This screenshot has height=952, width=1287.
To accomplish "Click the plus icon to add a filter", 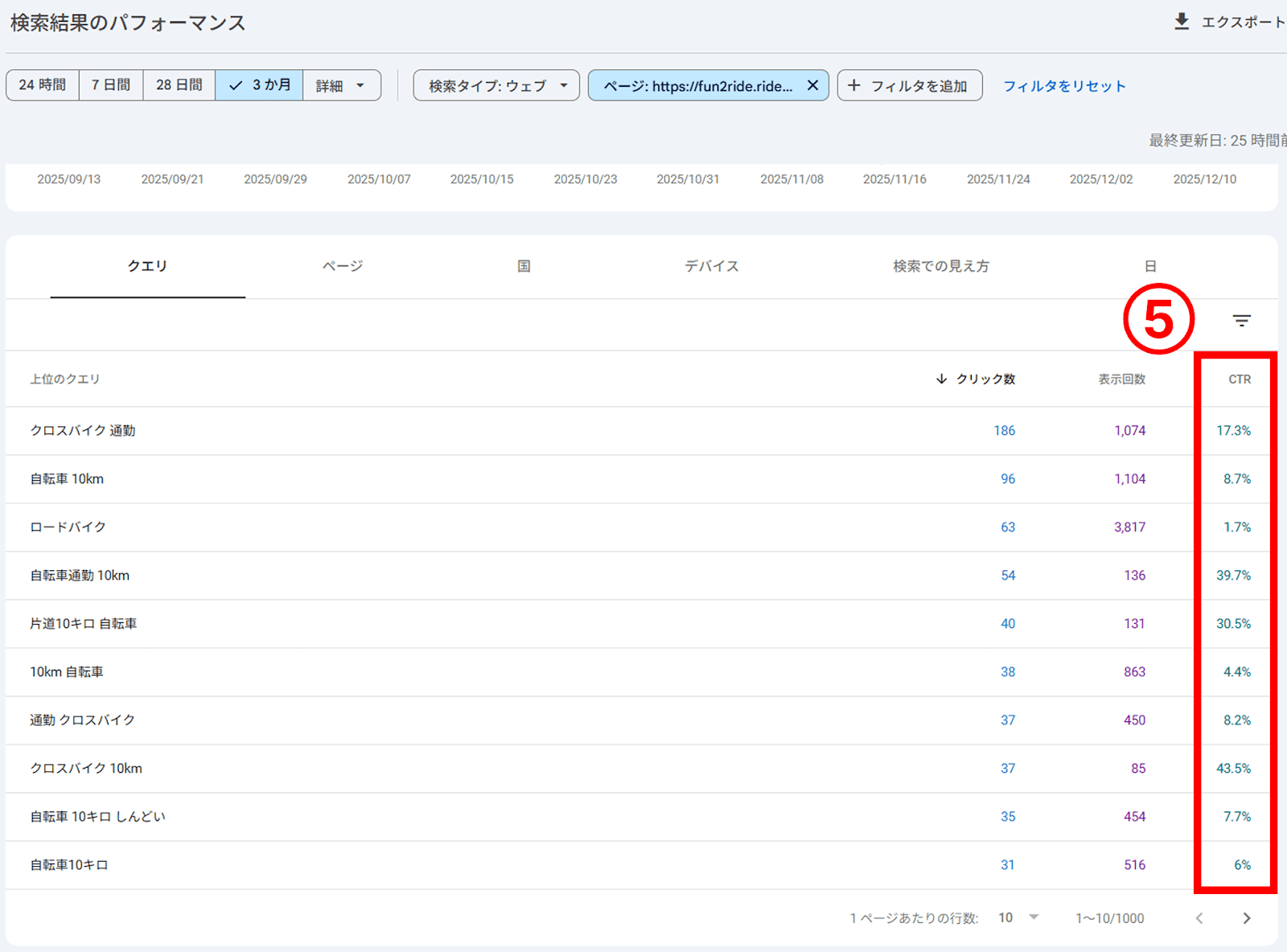I will (x=854, y=85).
